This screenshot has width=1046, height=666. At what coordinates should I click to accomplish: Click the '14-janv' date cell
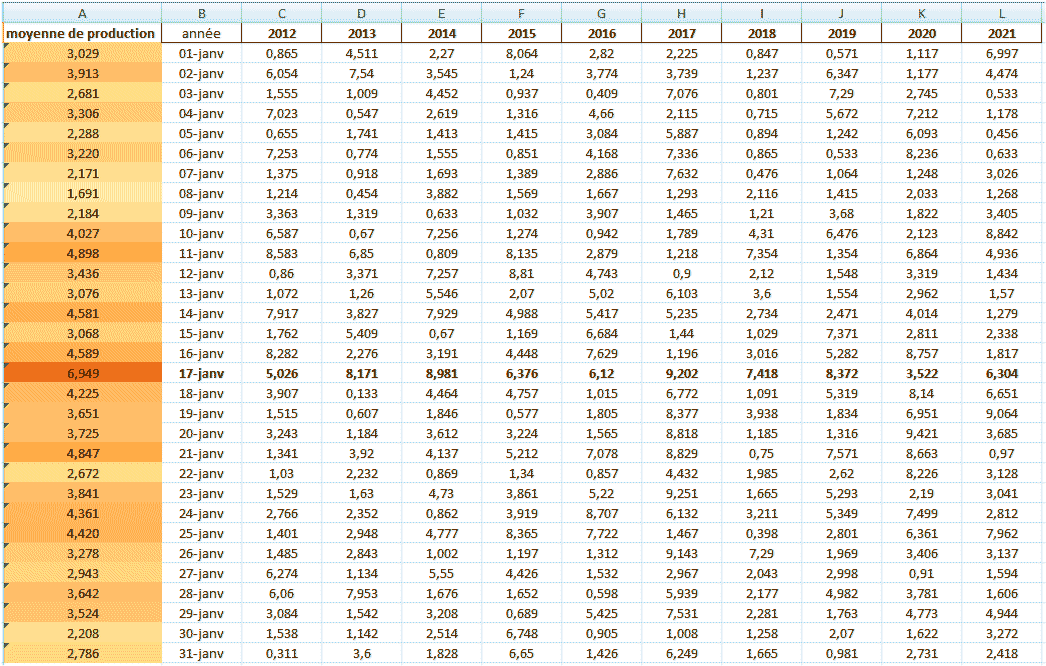point(201,314)
